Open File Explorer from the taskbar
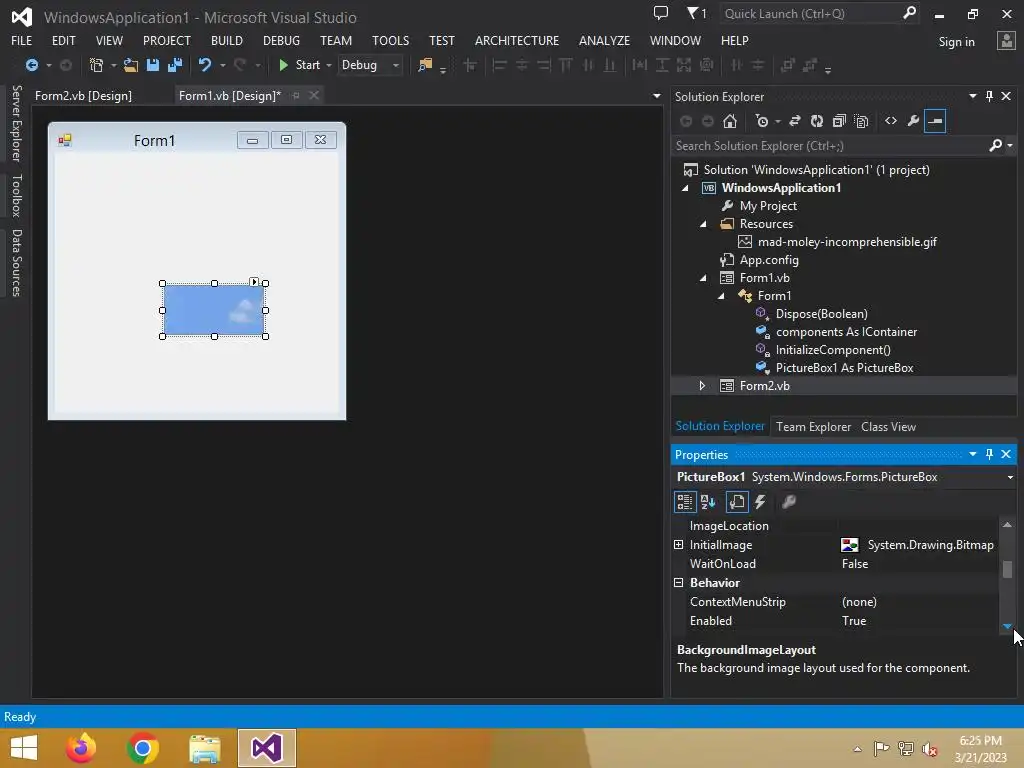Viewport: 1024px width, 768px height. (x=205, y=748)
